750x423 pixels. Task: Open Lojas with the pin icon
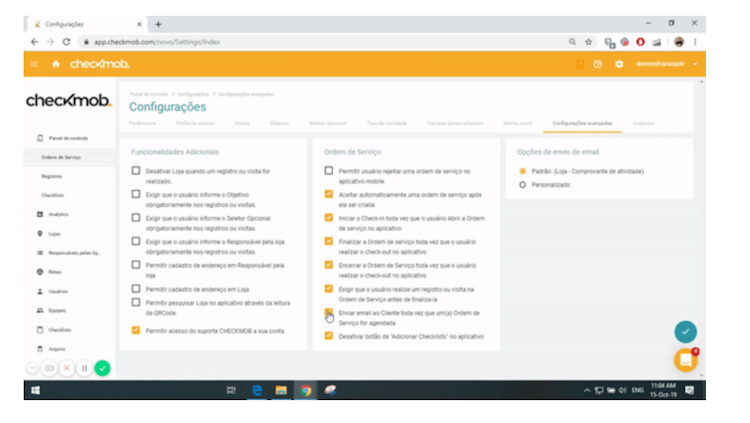(49, 234)
